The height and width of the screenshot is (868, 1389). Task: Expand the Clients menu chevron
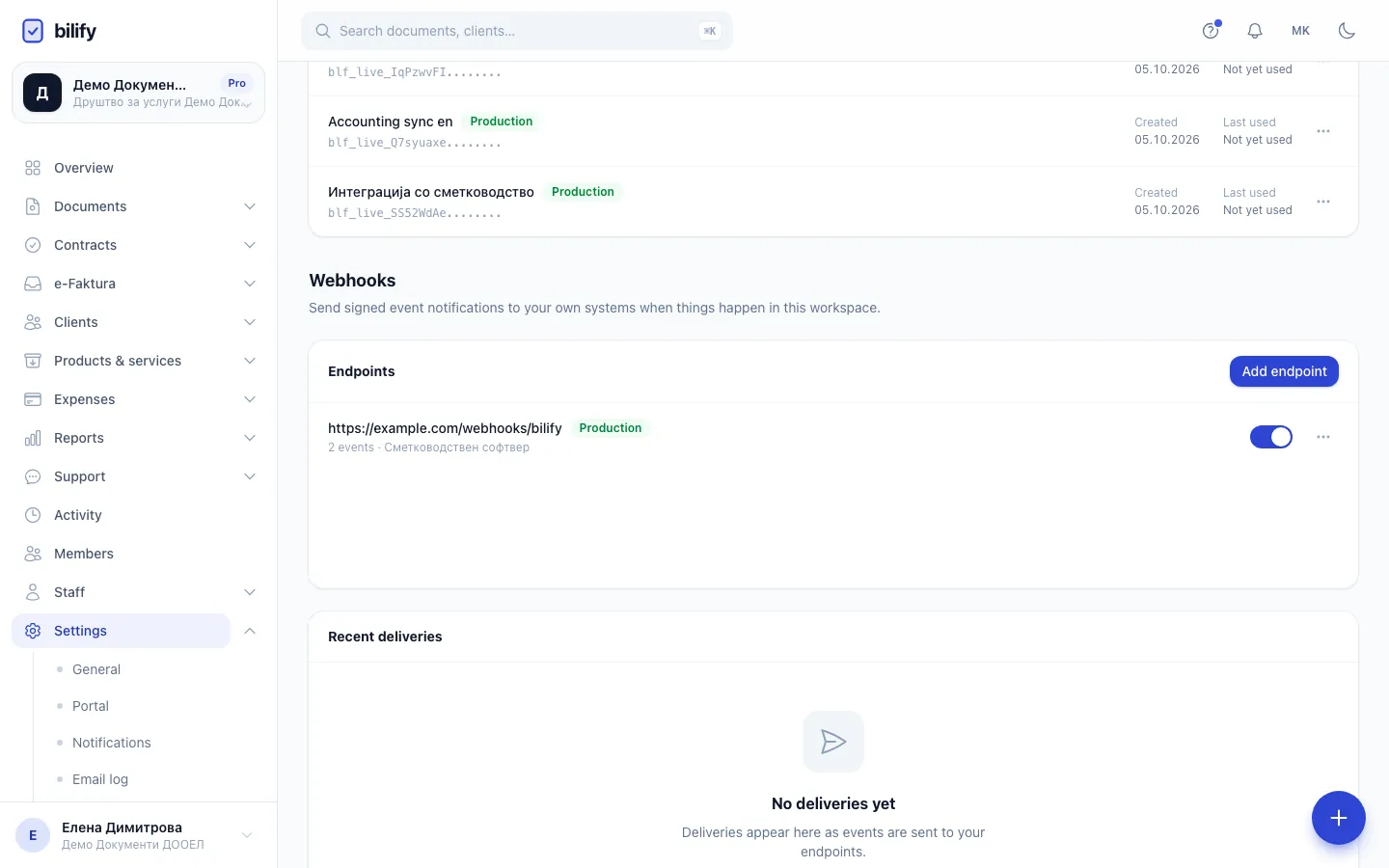pyautogui.click(x=250, y=322)
